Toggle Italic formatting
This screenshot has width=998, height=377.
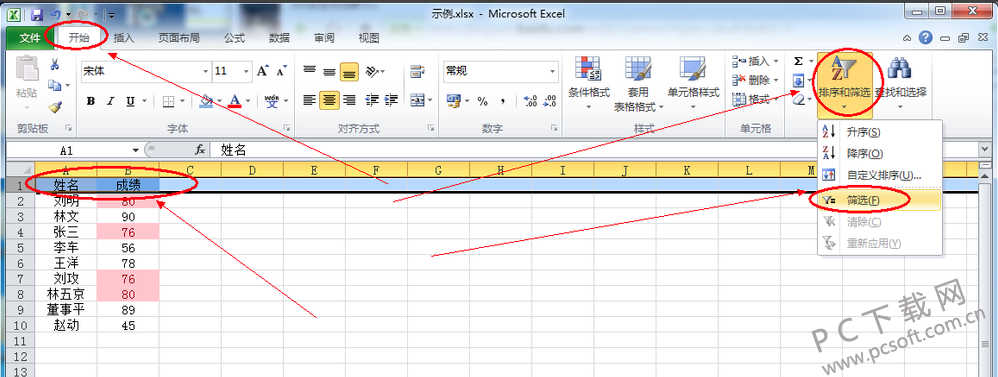[x=111, y=101]
